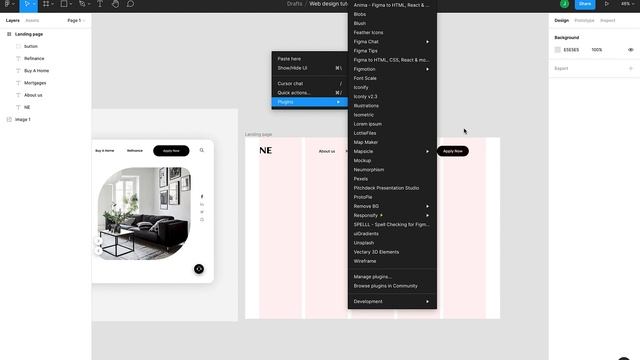The width and height of the screenshot is (640, 360).
Task: Open shape tools dropdown arrow
Action: (71, 4)
